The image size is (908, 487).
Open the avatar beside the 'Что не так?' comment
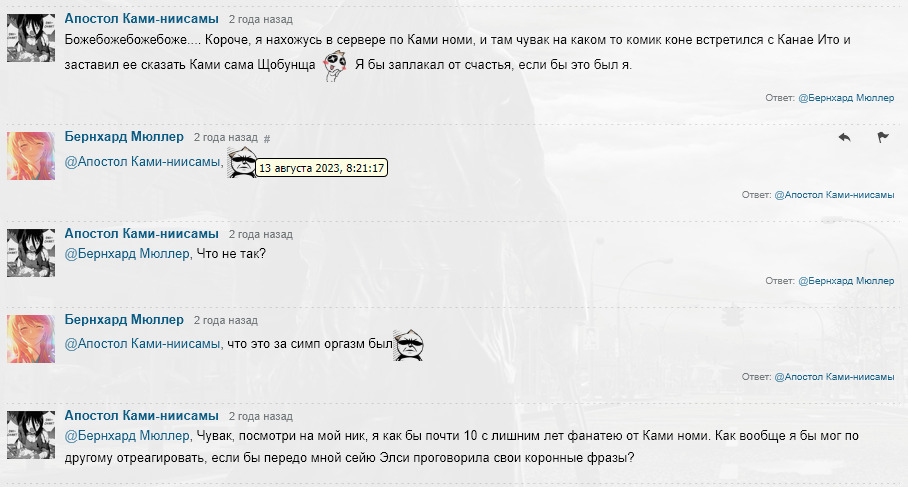pyautogui.click(x=31, y=252)
